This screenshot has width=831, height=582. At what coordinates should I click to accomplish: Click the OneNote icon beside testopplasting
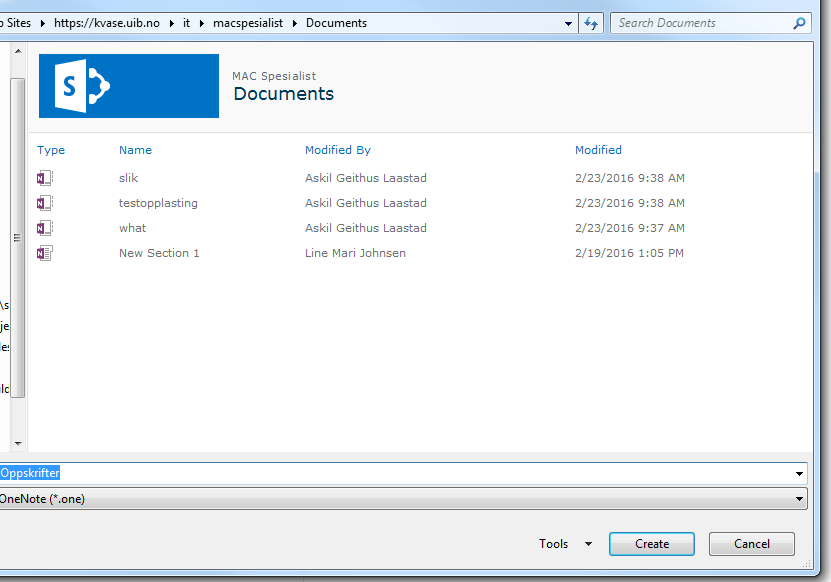pyautogui.click(x=44, y=203)
